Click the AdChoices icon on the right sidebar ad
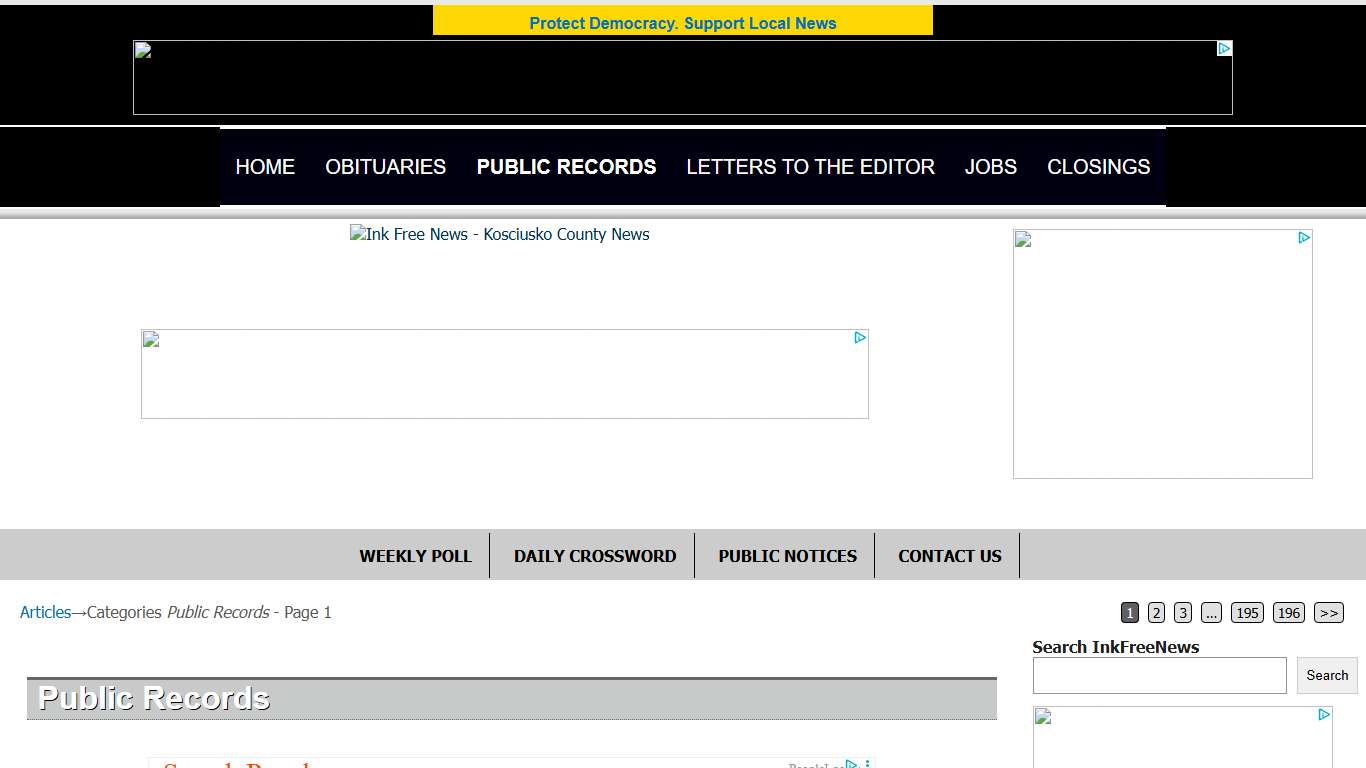The height and width of the screenshot is (768, 1366). click(x=1304, y=239)
